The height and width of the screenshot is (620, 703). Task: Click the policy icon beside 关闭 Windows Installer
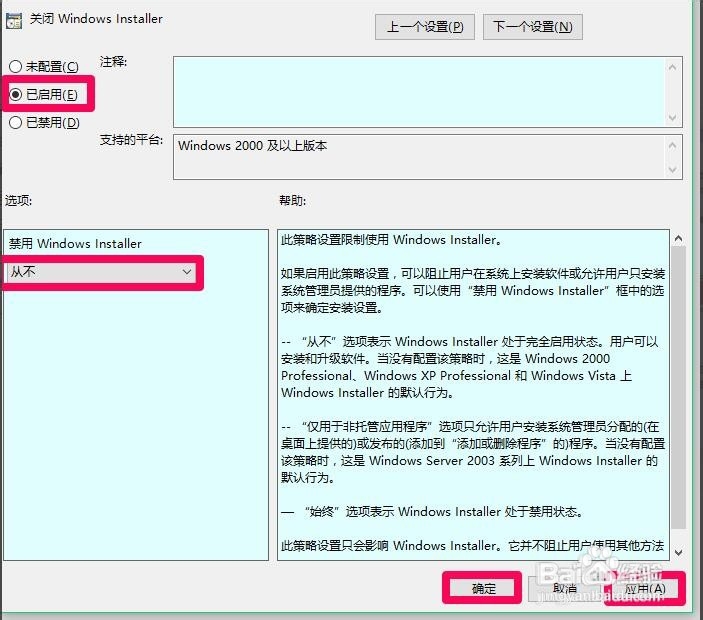pyautogui.click(x=14, y=21)
